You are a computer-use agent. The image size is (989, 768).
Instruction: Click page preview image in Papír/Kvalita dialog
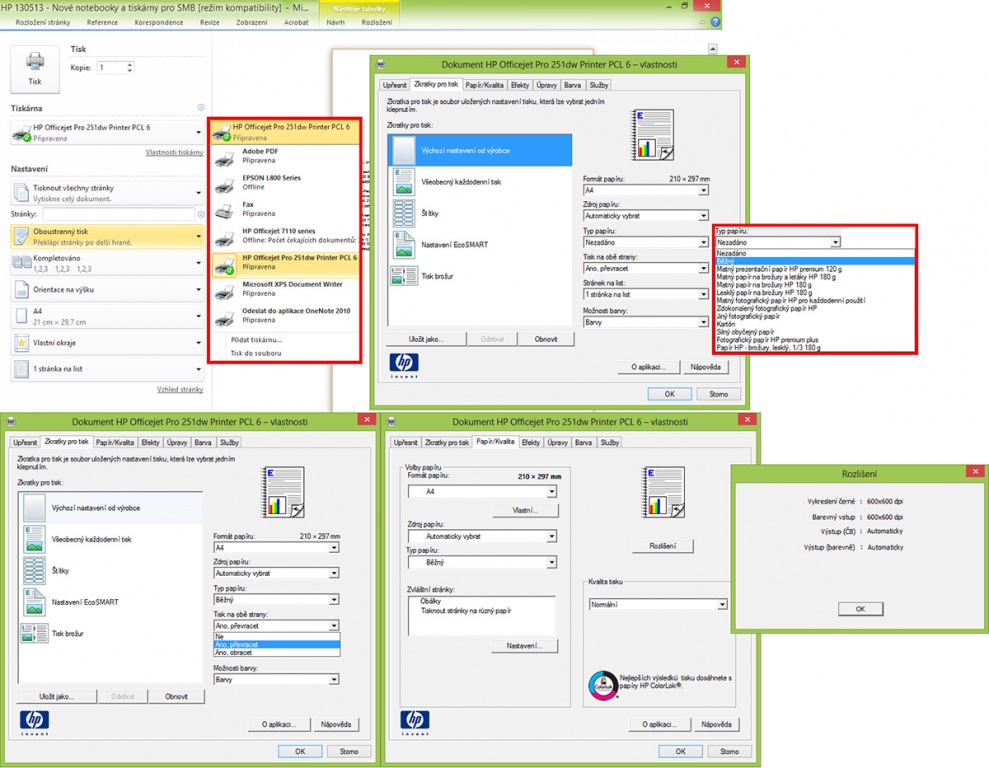[x=664, y=492]
